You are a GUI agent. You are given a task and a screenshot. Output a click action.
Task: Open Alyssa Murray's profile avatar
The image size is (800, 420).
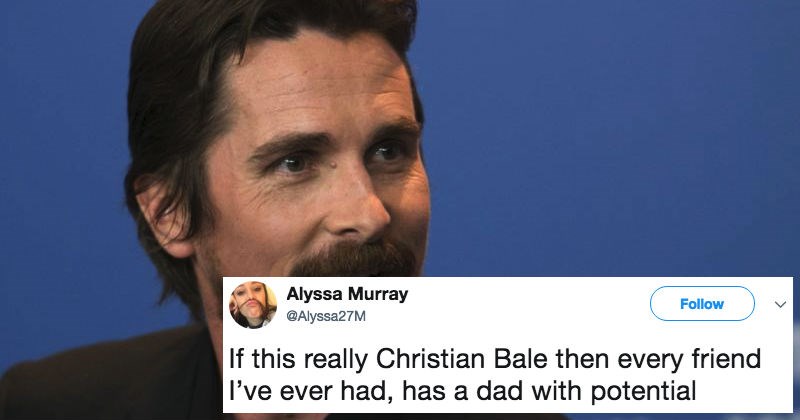pyautogui.click(x=253, y=305)
